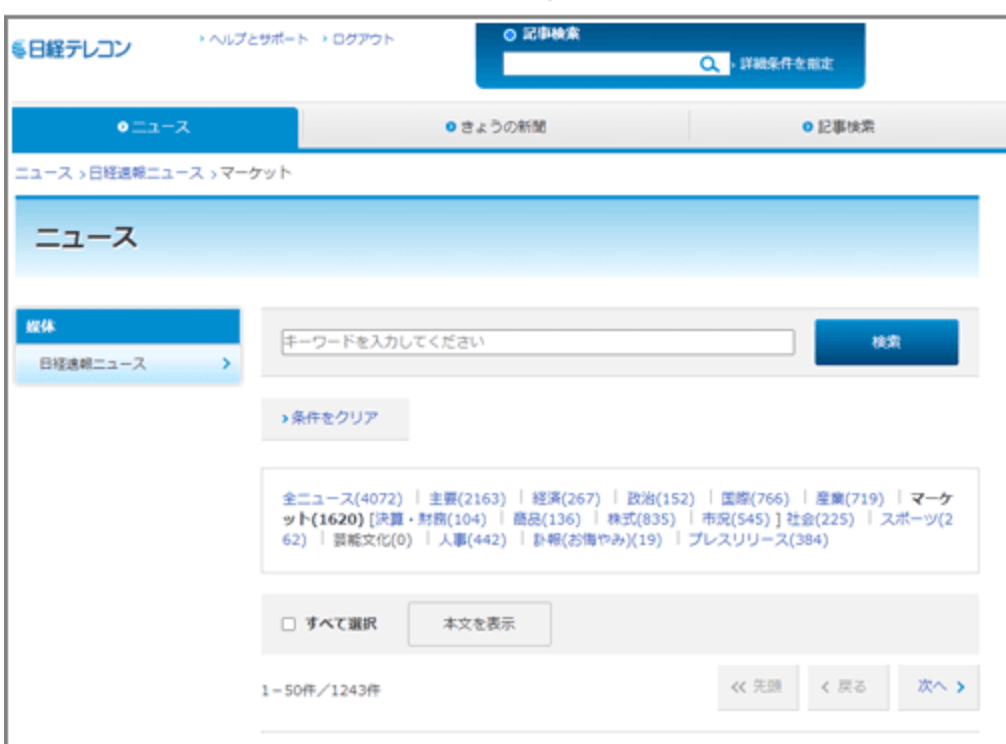Focus the キーワードを入力してください input field
Screen dimensions: 1006x744
(537, 342)
